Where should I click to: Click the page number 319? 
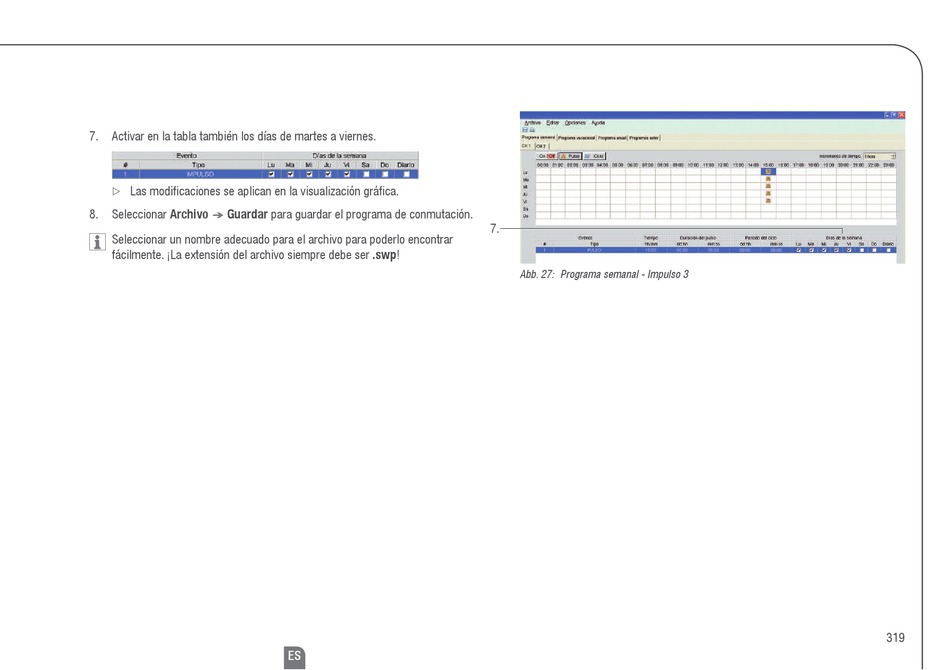pos(895,637)
